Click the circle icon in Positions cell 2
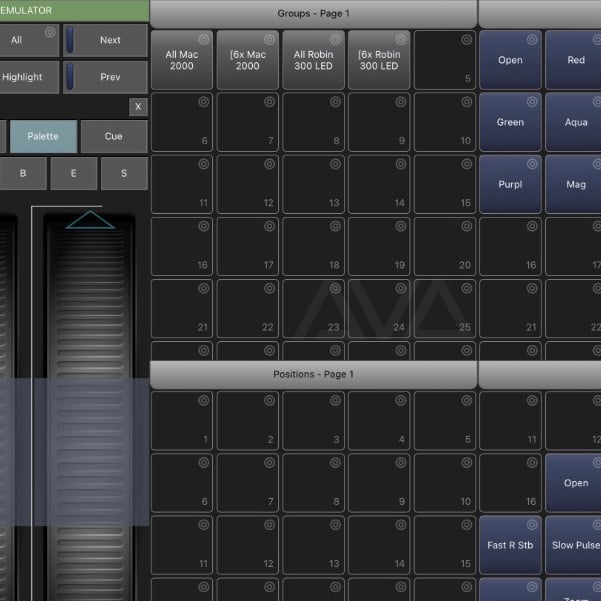Viewport: 601px width, 601px height. (x=269, y=400)
